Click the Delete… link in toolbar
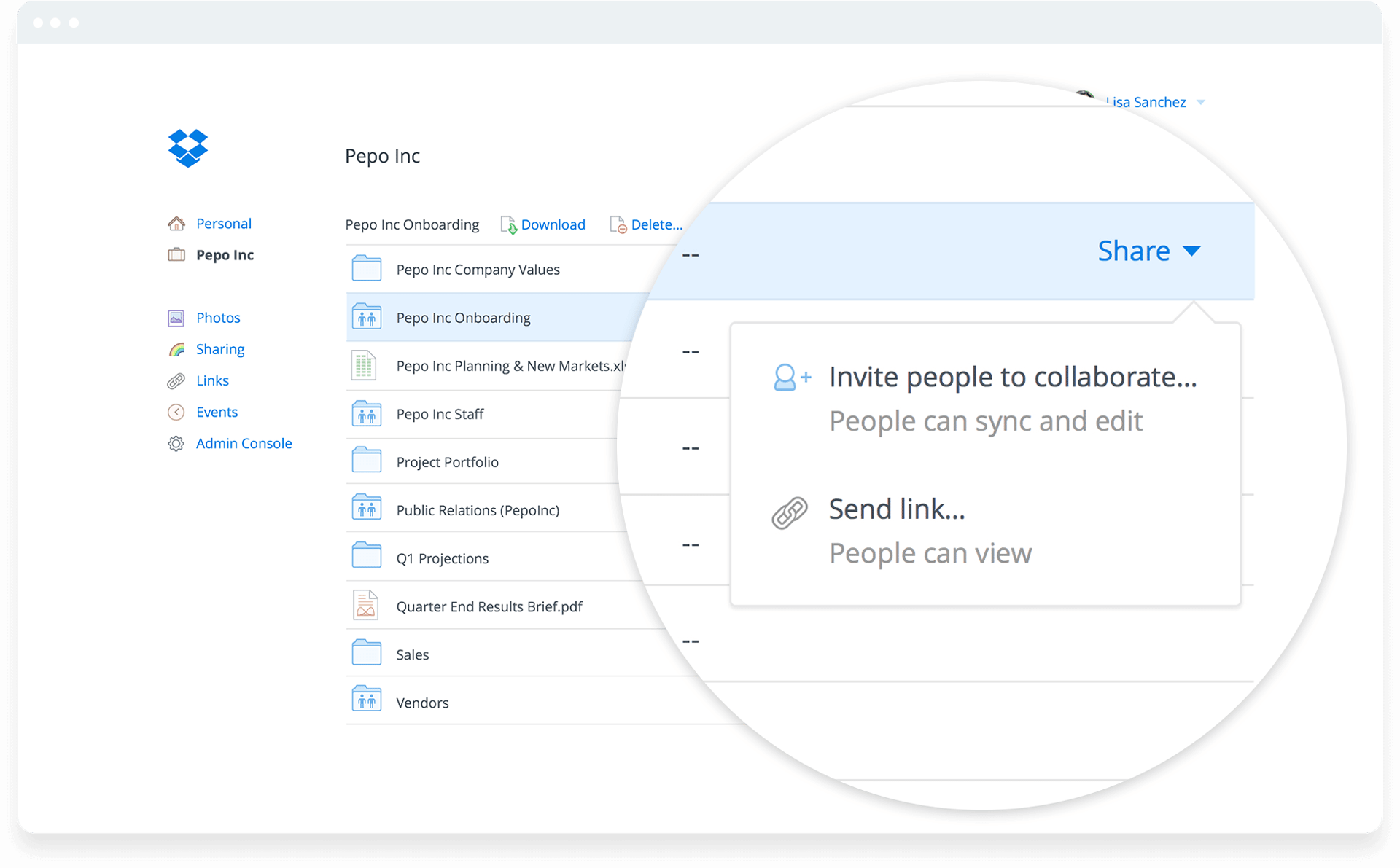Image resolution: width=1400 pixels, height=868 pixels. [656, 225]
